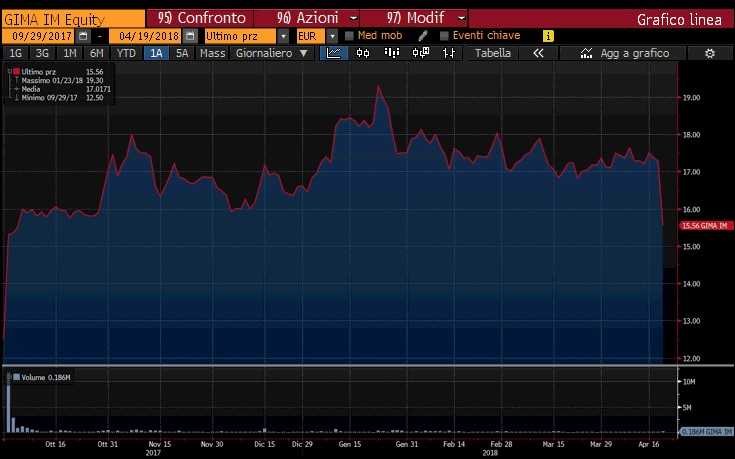Click the EUR currency field
This screenshot has height=459, width=735.
(311, 36)
